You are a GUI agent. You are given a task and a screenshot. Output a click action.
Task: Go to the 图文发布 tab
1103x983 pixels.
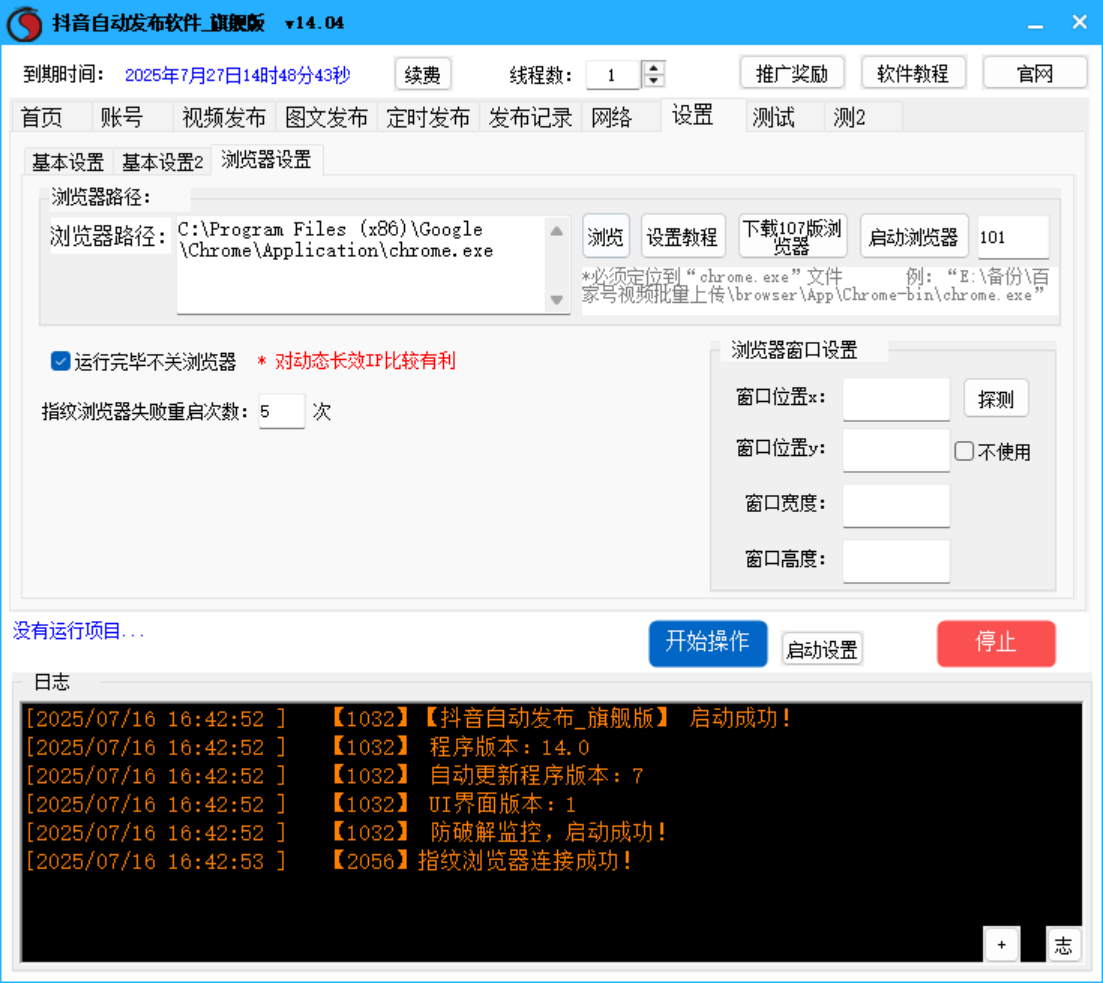326,118
